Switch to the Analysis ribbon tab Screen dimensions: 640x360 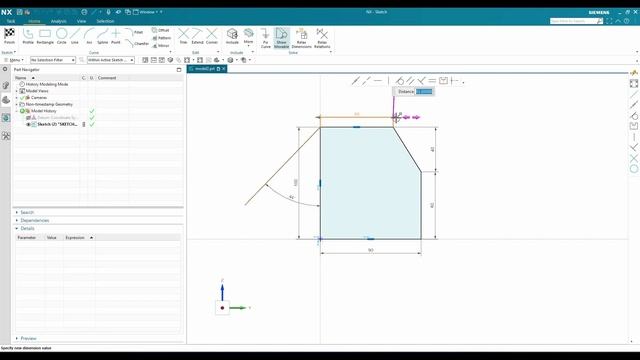58,21
